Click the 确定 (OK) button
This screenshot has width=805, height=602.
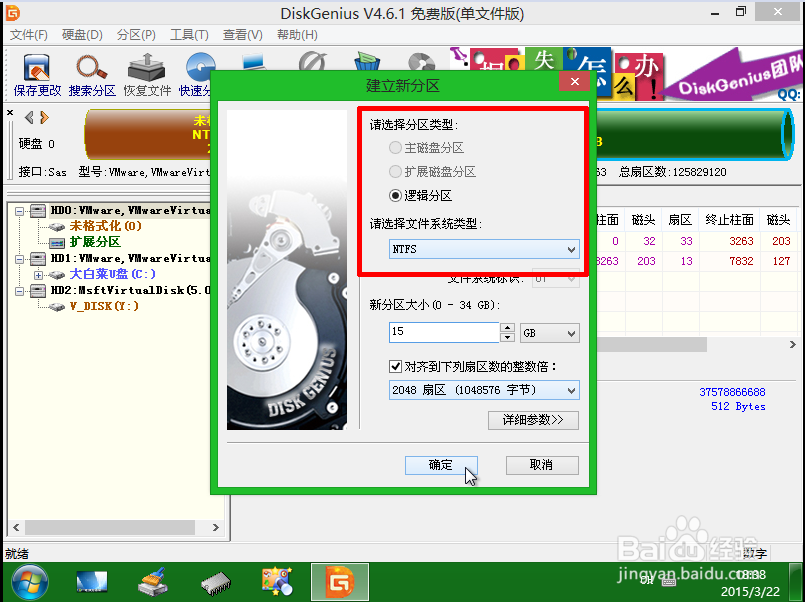point(441,465)
